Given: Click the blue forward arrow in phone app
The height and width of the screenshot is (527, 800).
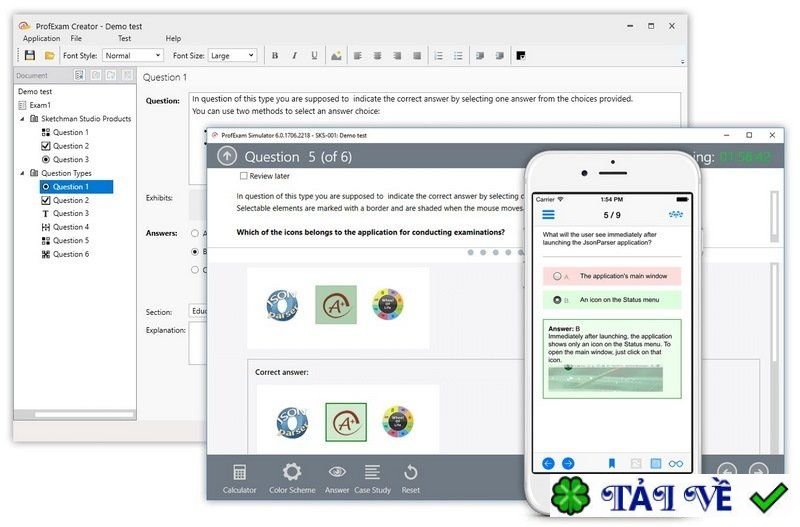Looking at the screenshot, I should (568, 463).
